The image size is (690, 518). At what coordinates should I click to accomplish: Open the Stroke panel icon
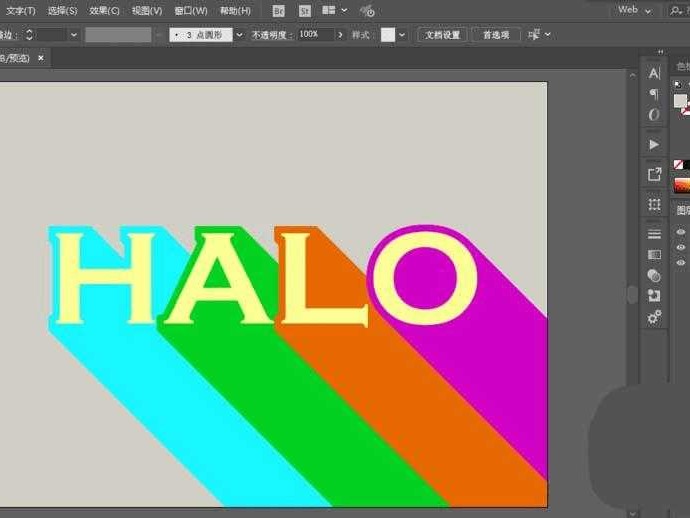pos(654,234)
